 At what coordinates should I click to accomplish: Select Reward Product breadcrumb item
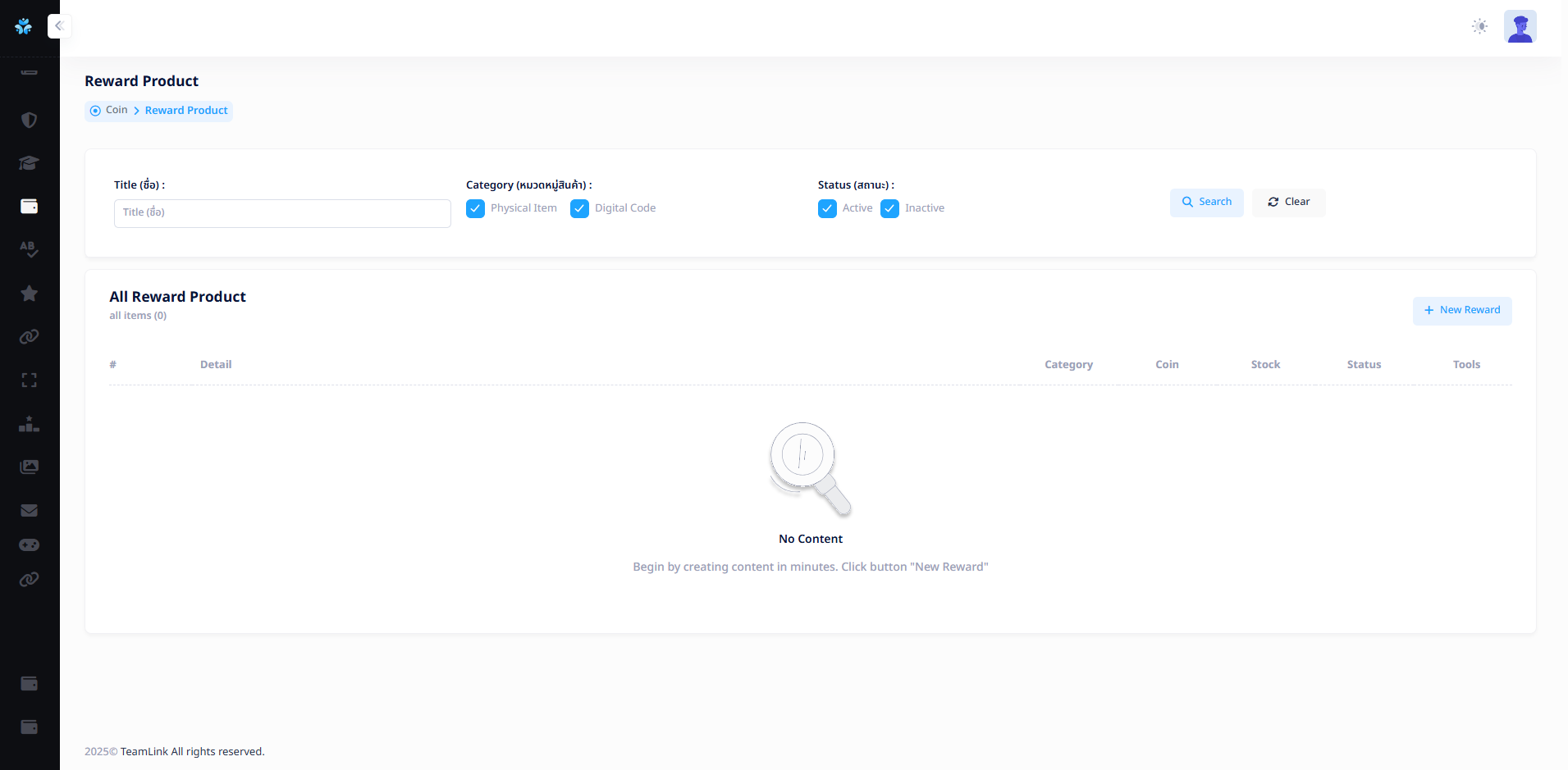(x=186, y=111)
